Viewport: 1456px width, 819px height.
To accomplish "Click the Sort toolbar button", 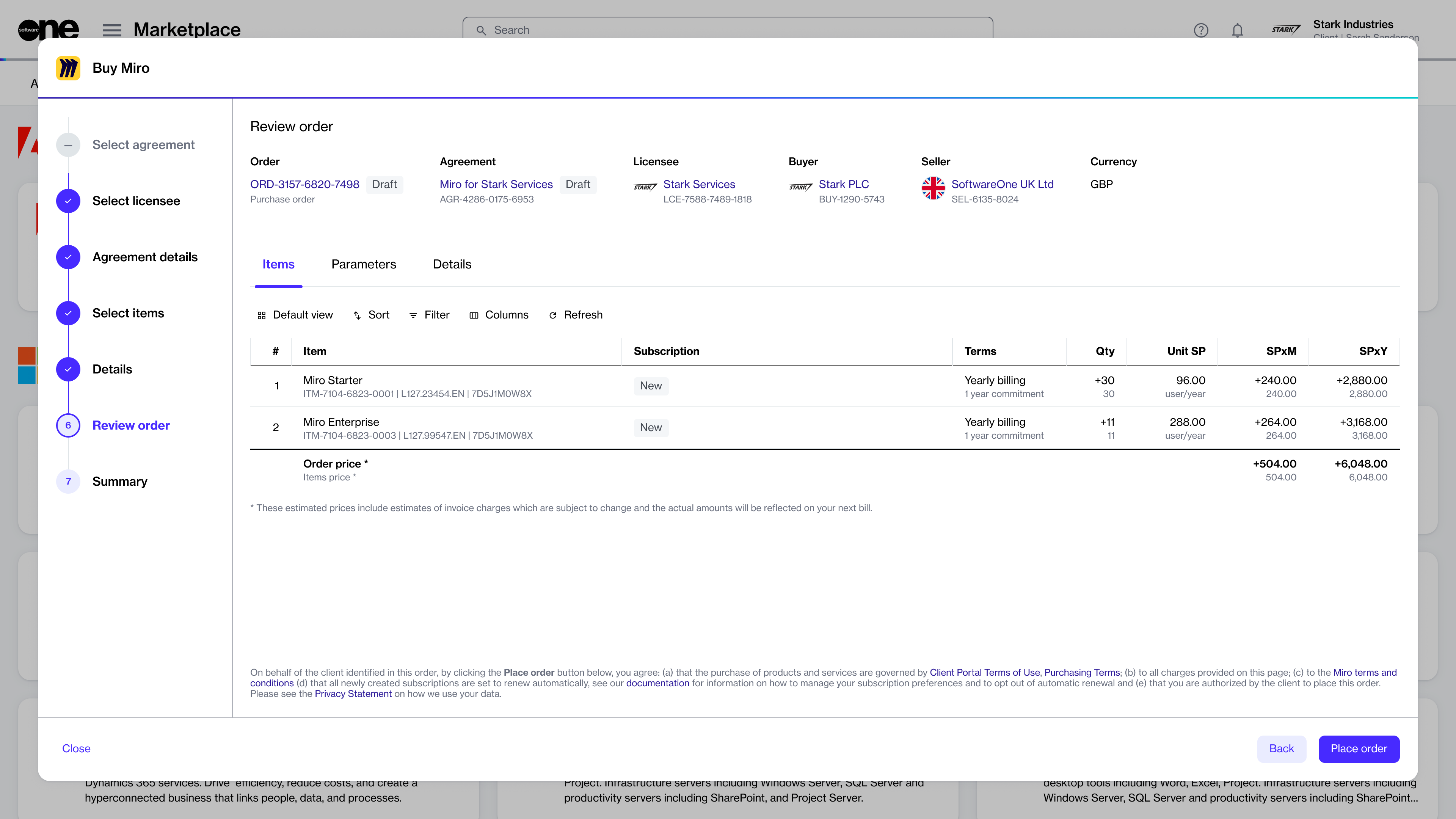I will [x=371, y=315].
